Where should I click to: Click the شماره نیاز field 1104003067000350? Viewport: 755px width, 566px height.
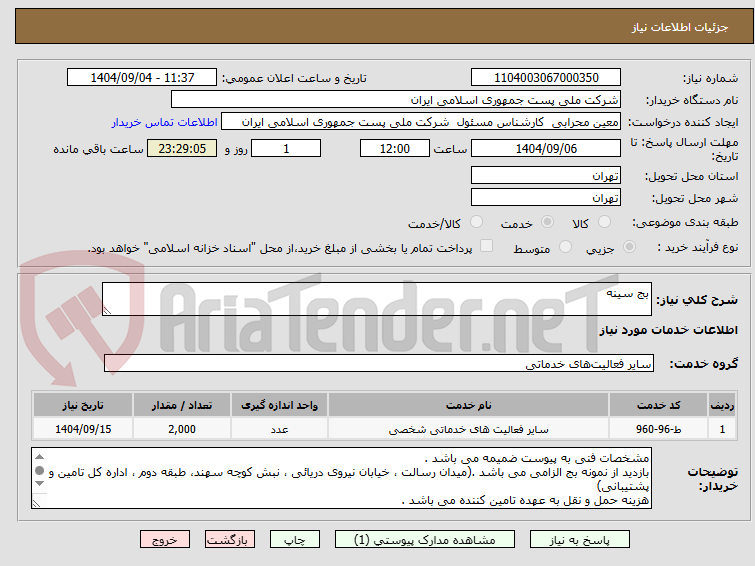(x=546, y=78)
